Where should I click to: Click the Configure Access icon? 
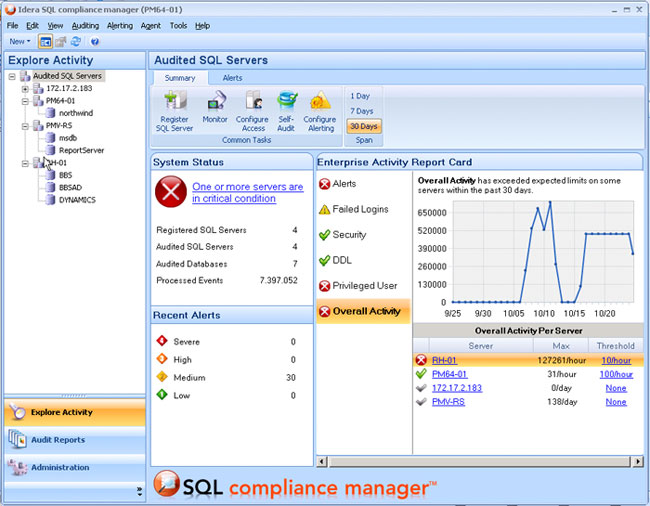point(253,100)
